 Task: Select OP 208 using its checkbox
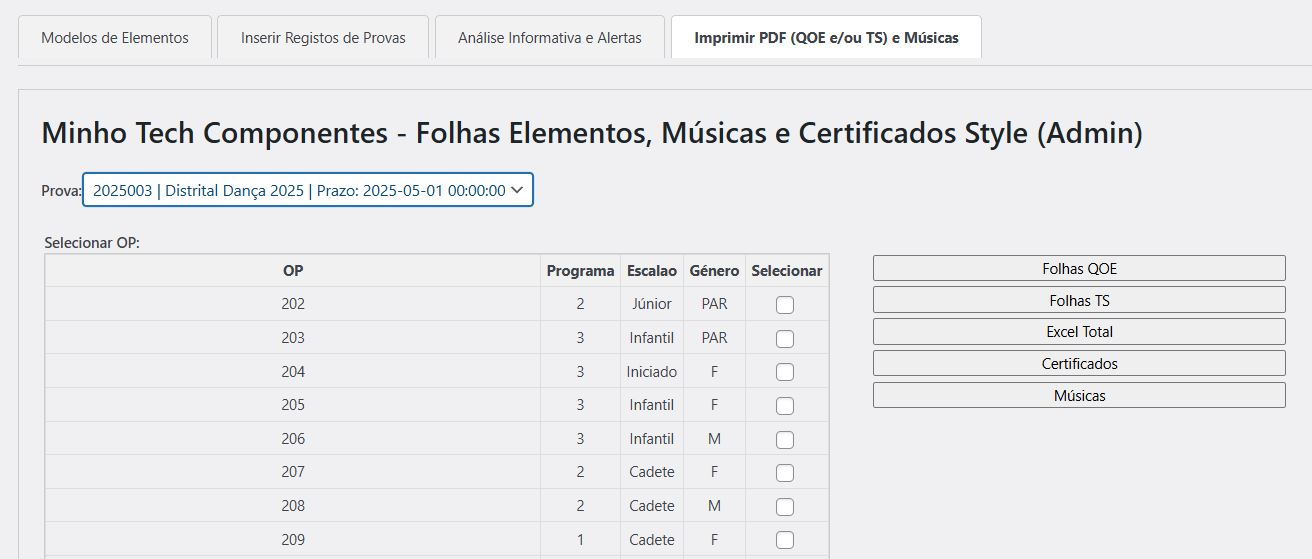click(785, 506)
